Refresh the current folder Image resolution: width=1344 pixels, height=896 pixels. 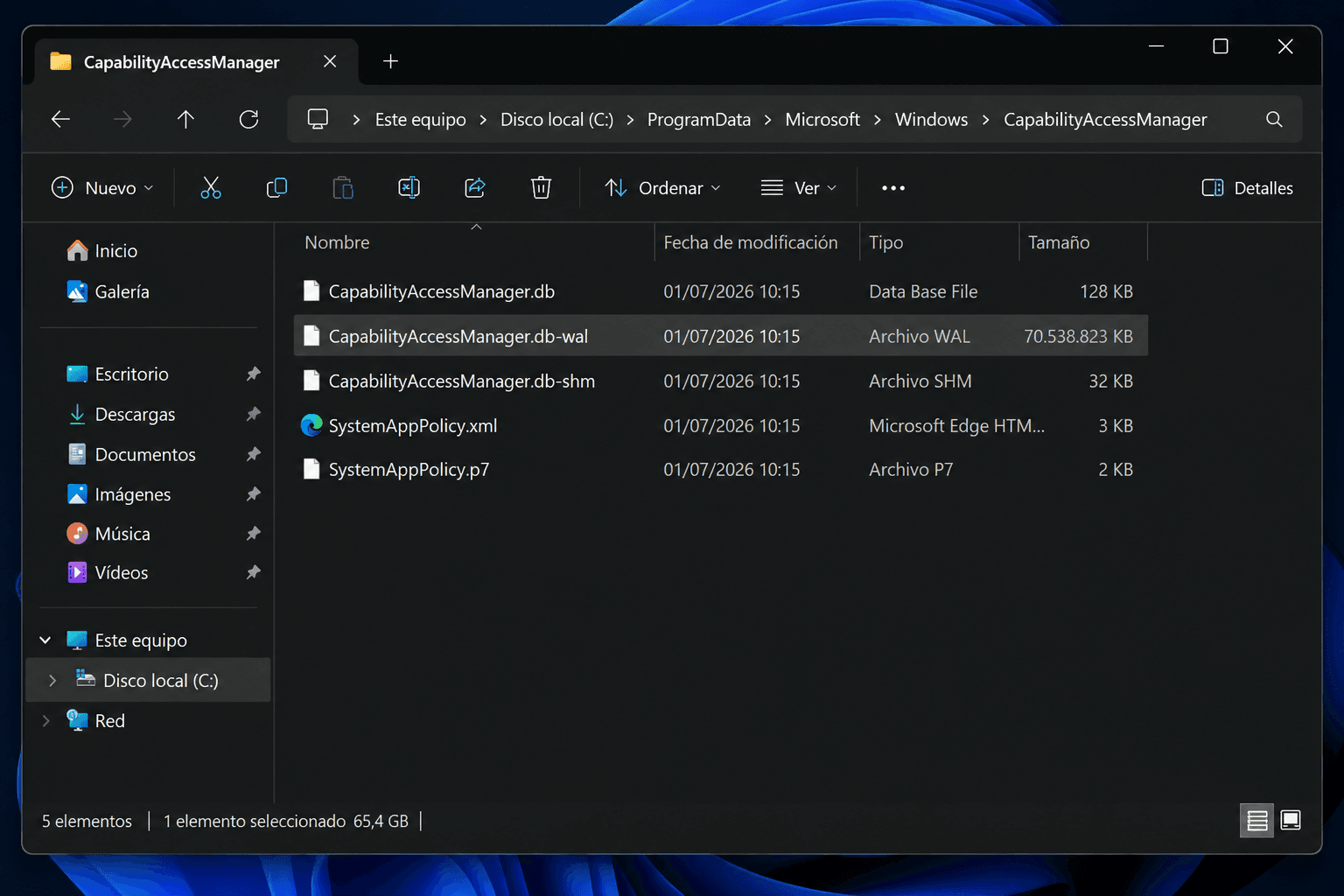pyautogui.click(x=248, y=119)
